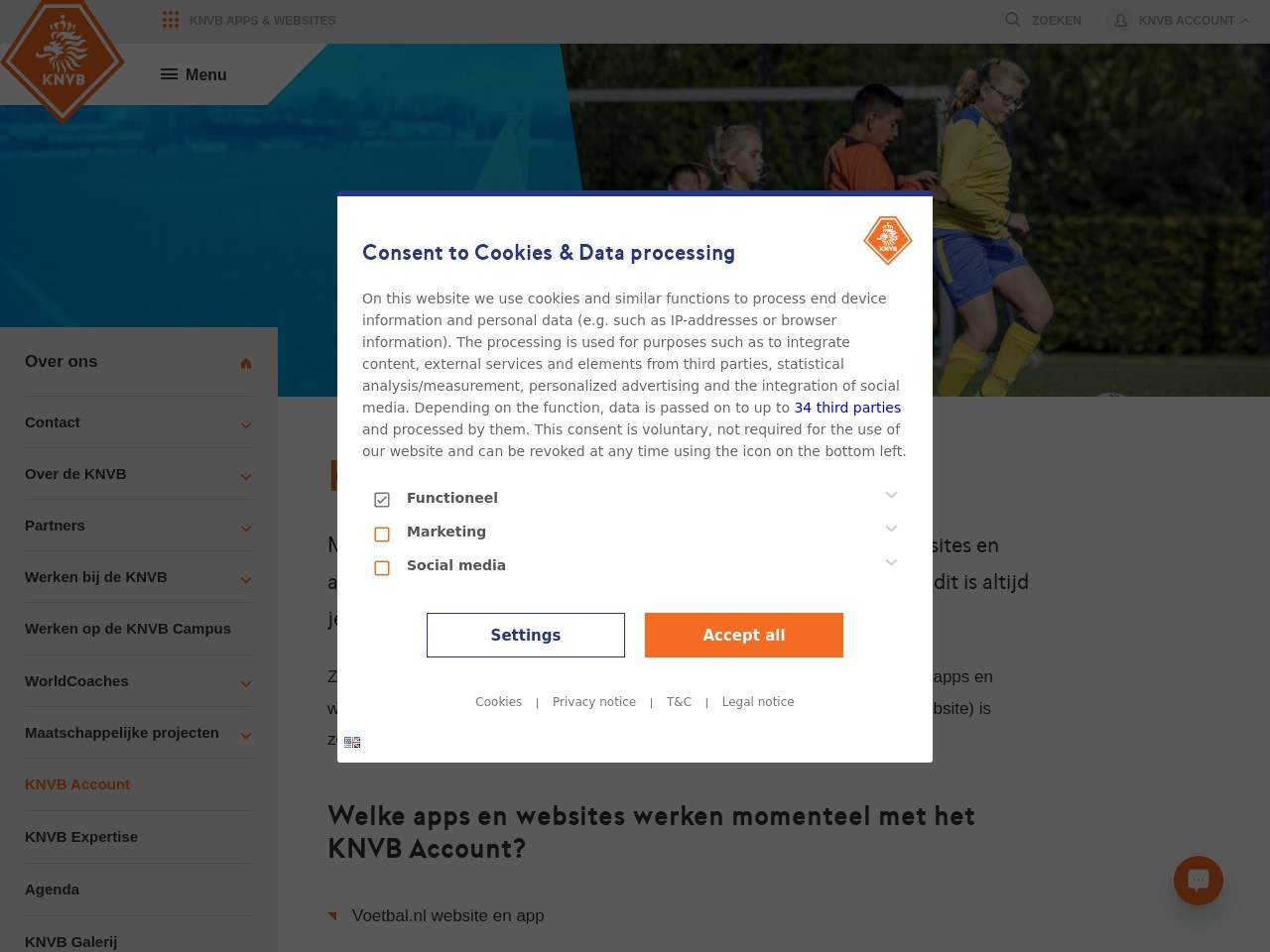Select KNVB Expertise in sidebar
Image resolution: width=1270 pixels, height=952 pixels.
pos(81,837)
